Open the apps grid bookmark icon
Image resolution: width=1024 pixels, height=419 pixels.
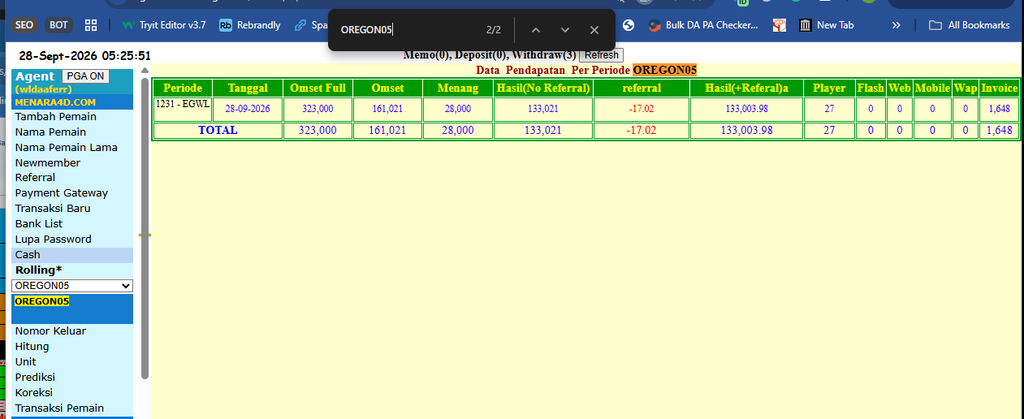(x=91, y=25)
